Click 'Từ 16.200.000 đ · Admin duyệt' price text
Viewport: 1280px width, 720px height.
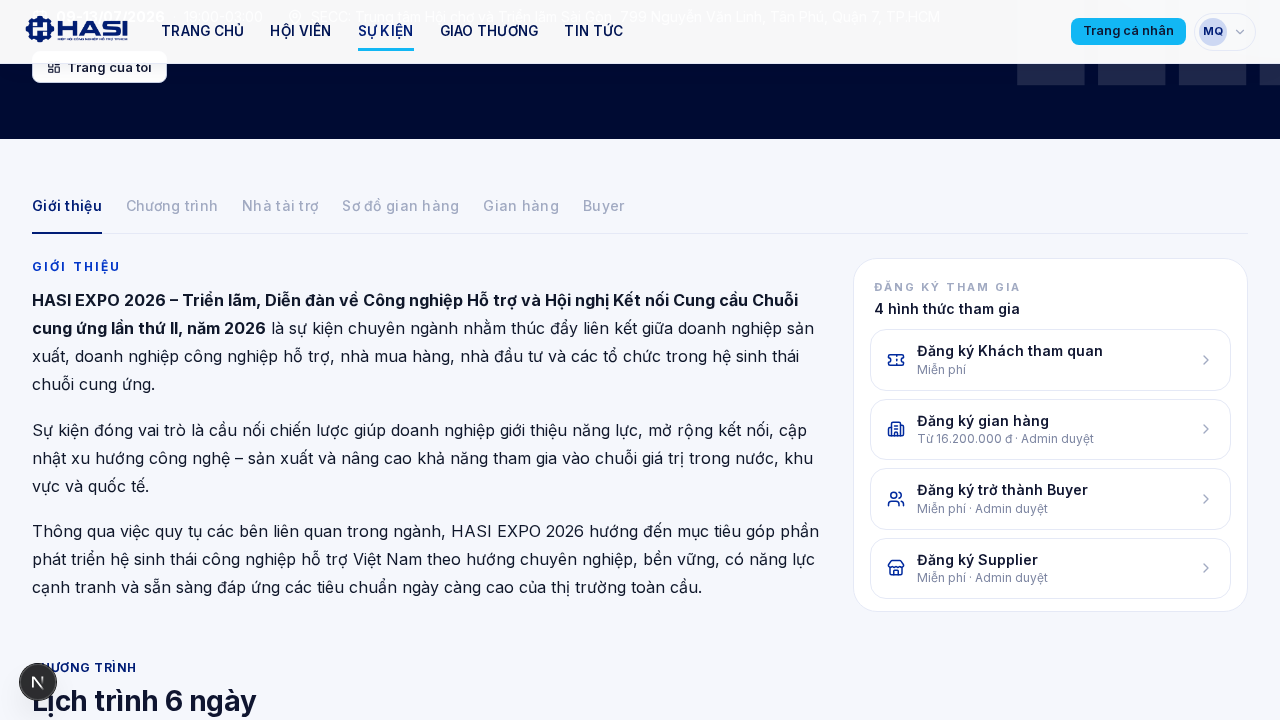pos(1005,439)
